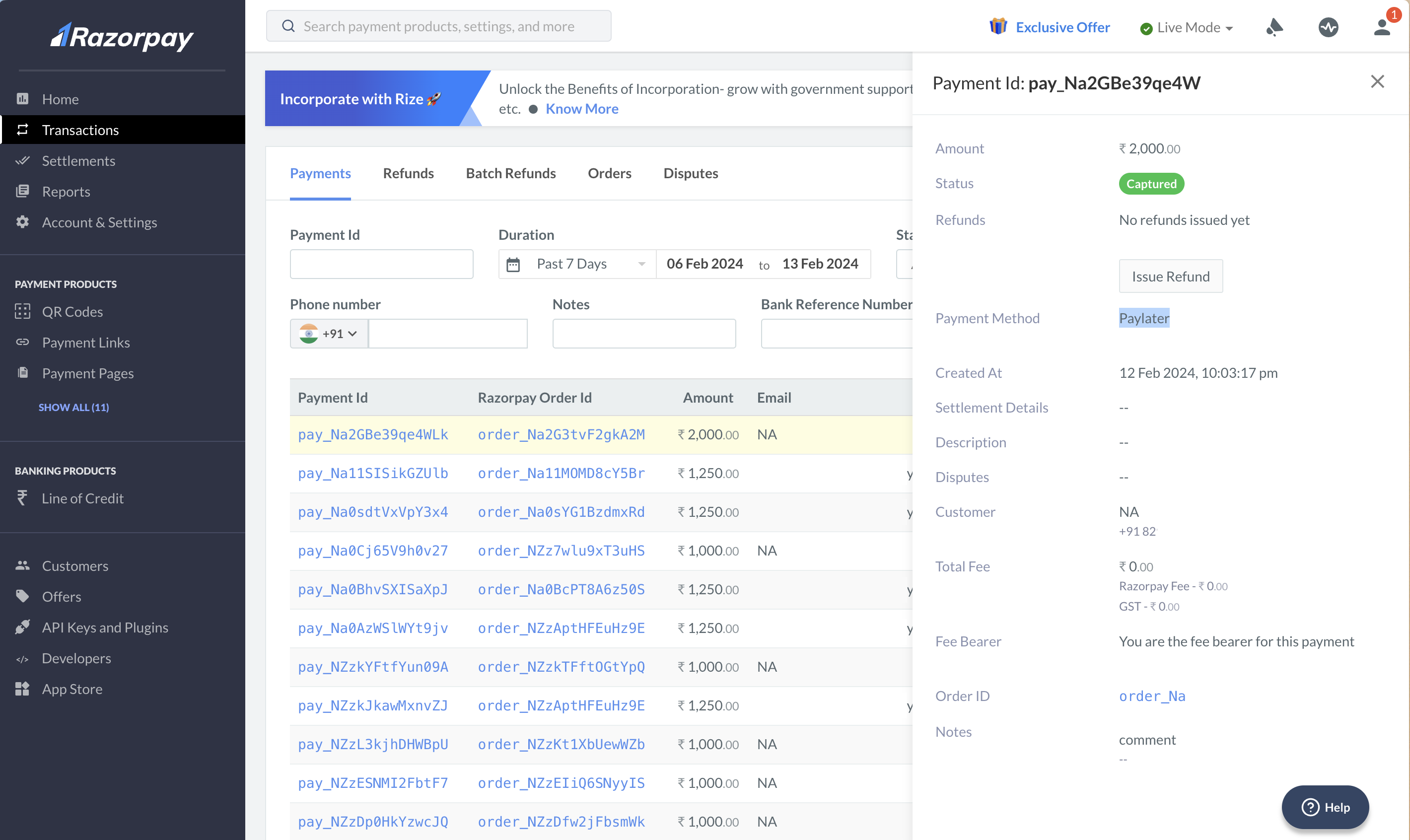The image size is (1410, 840).
Task: Close the payment details panel
Action: [x=1377, y=81]
